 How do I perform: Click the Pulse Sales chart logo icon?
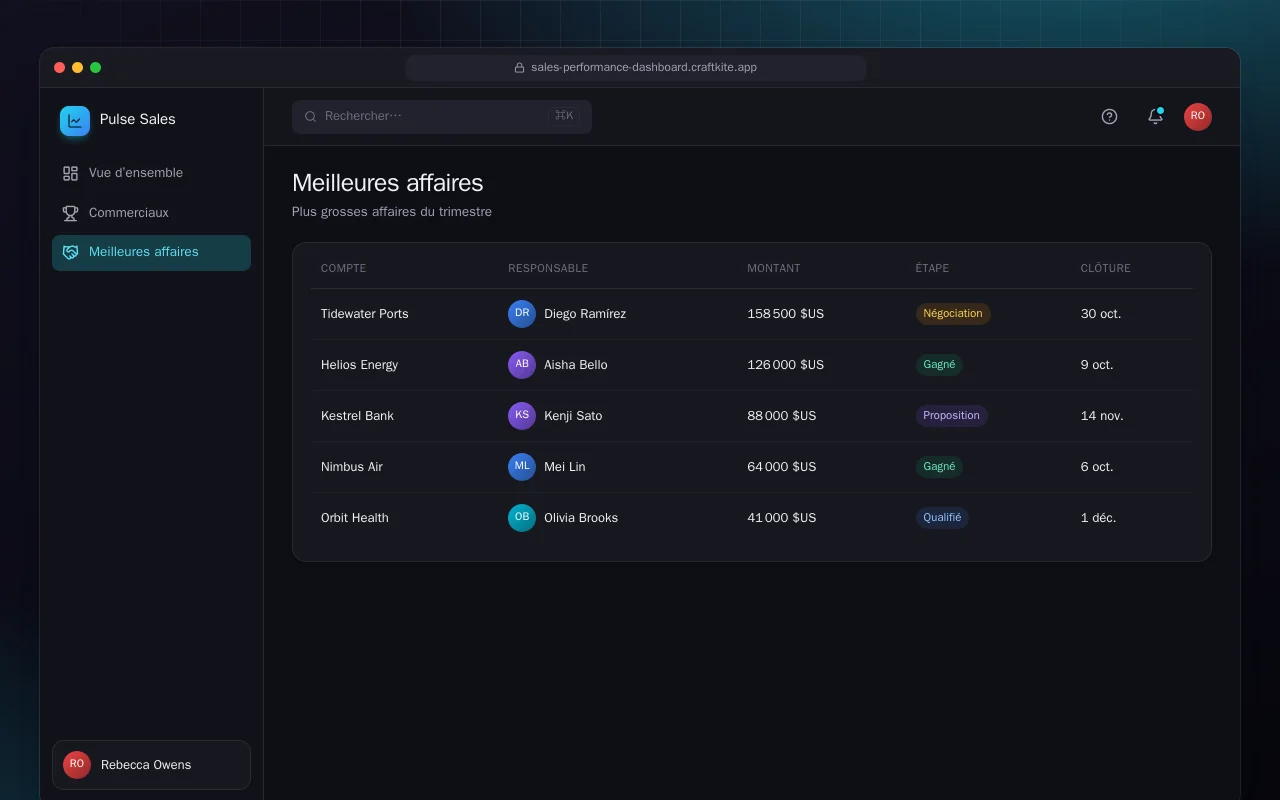pyautogui.click(x=75, y=121)
